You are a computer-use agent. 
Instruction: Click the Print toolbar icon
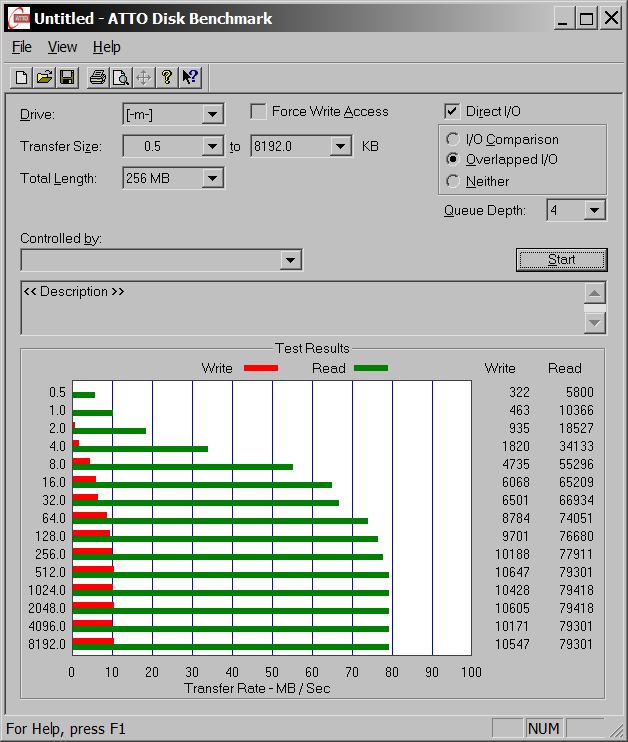[97, 77]
